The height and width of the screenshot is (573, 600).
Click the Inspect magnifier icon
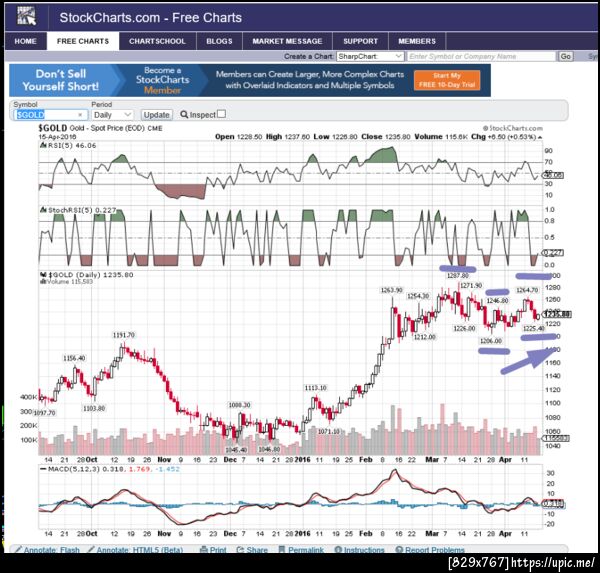pyautogui.click(x=184, y=114)
